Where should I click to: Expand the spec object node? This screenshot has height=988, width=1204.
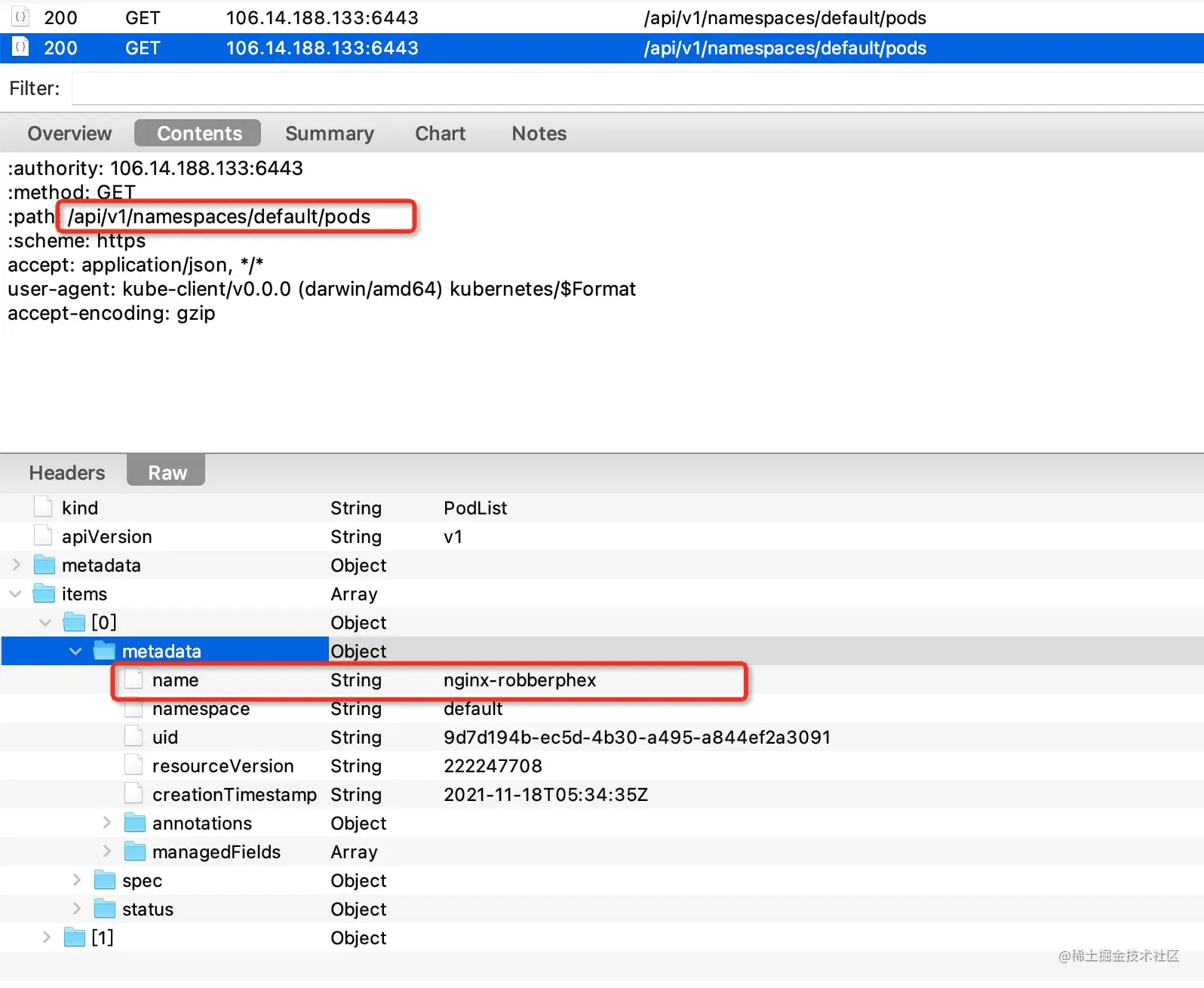point(76,880)
